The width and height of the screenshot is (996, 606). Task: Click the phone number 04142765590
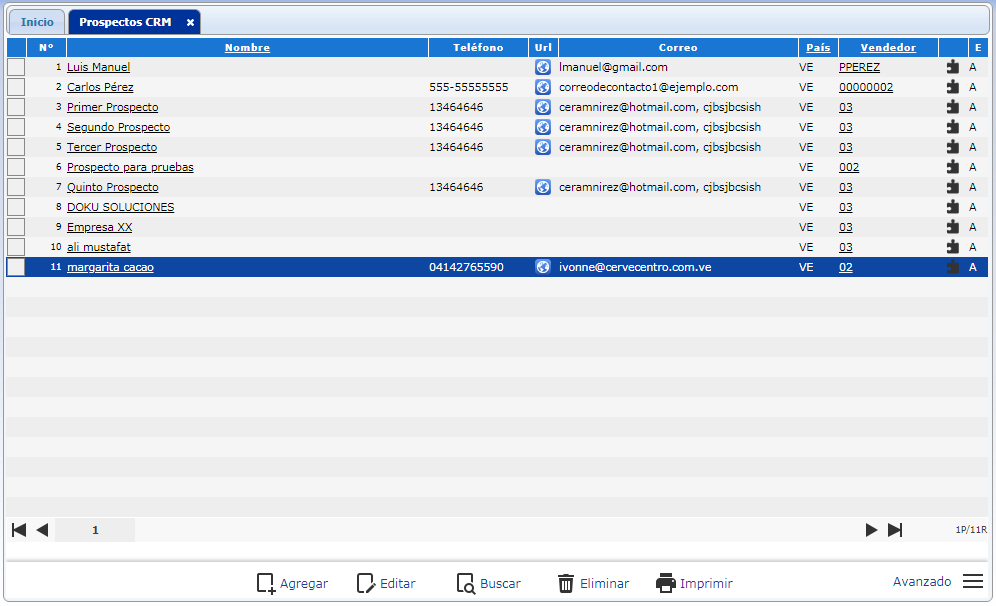coord(466,267)
